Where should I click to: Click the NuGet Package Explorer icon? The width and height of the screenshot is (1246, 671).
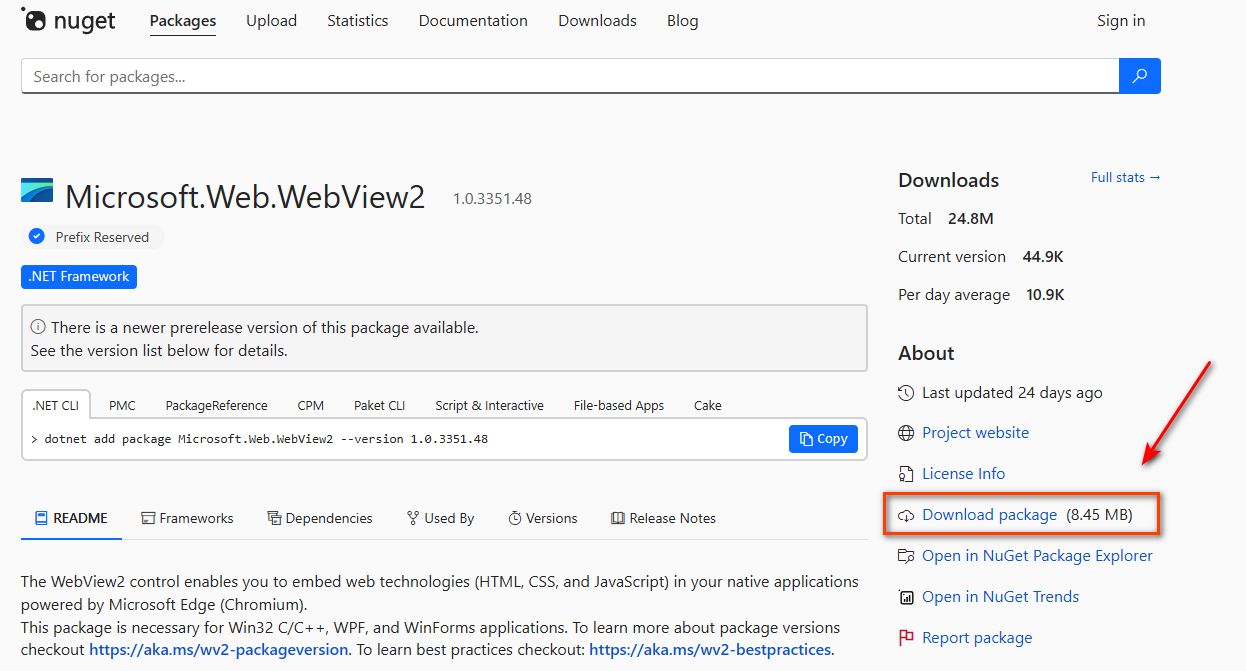tap(906, 556)
